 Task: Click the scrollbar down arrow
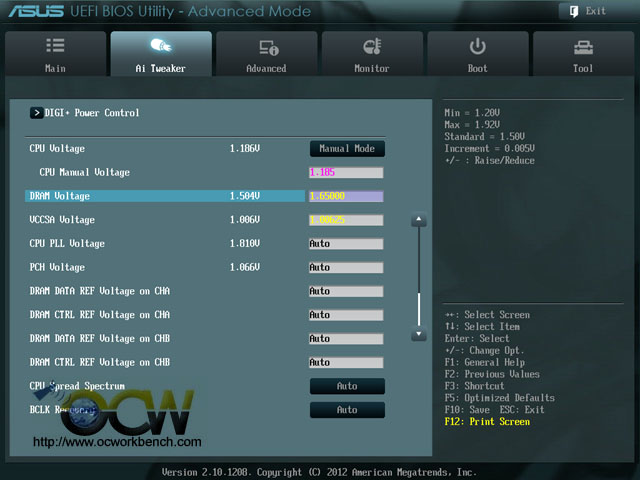point(419,334)
